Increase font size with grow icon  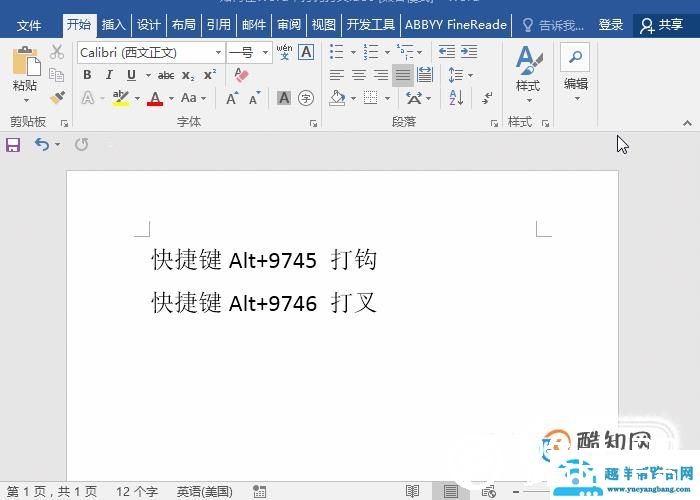tap(232, 98)
